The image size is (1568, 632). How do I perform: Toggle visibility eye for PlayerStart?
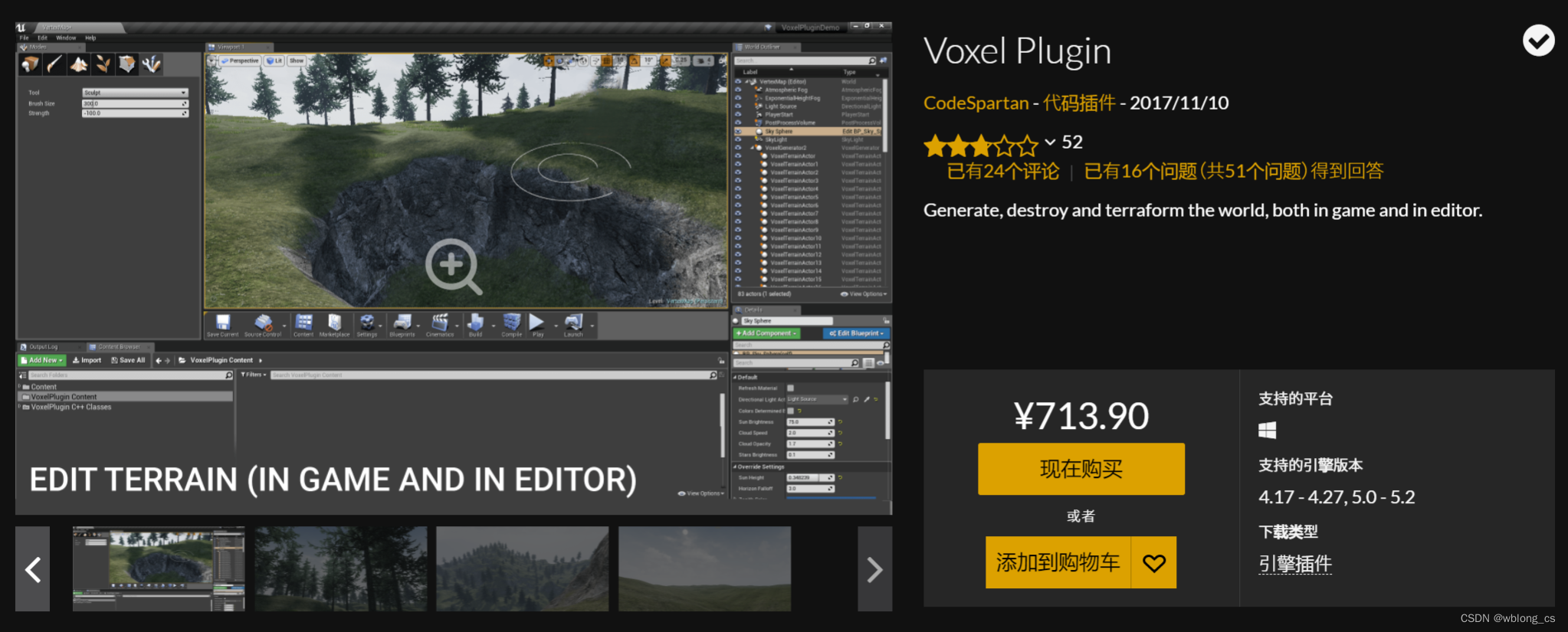pyautogui.click(x=738, y=115)
